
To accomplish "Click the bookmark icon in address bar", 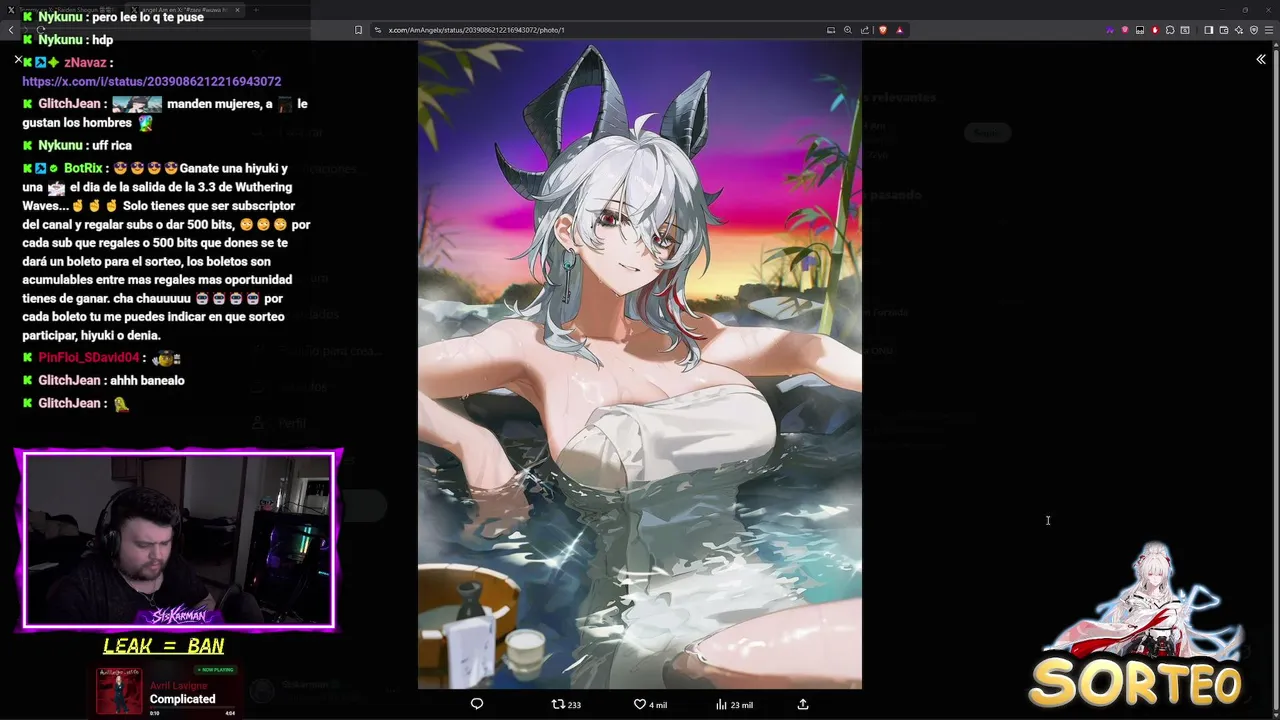I will 358,30.
